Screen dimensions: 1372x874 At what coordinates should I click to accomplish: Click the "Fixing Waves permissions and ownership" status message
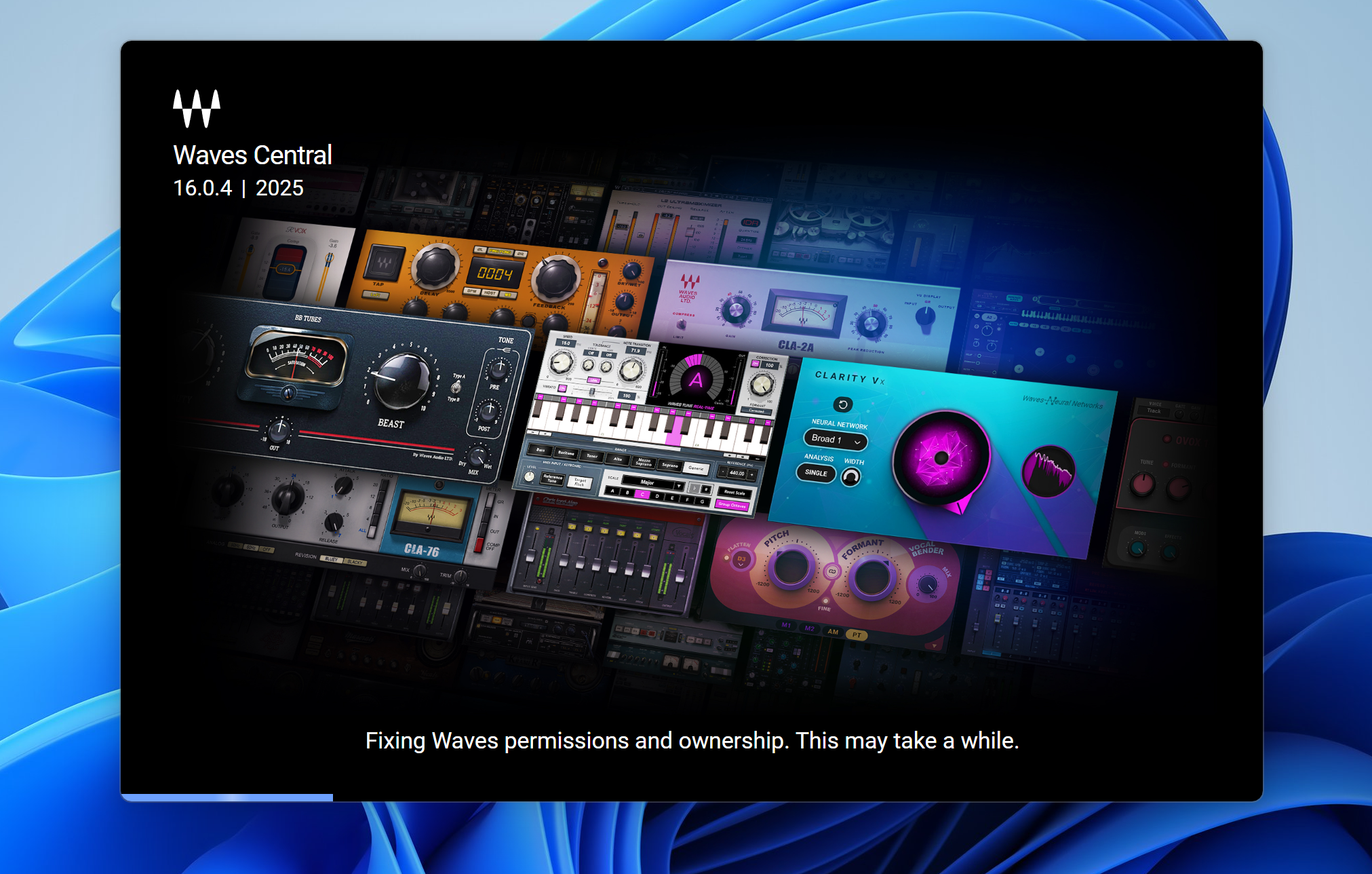coord(692,740)
